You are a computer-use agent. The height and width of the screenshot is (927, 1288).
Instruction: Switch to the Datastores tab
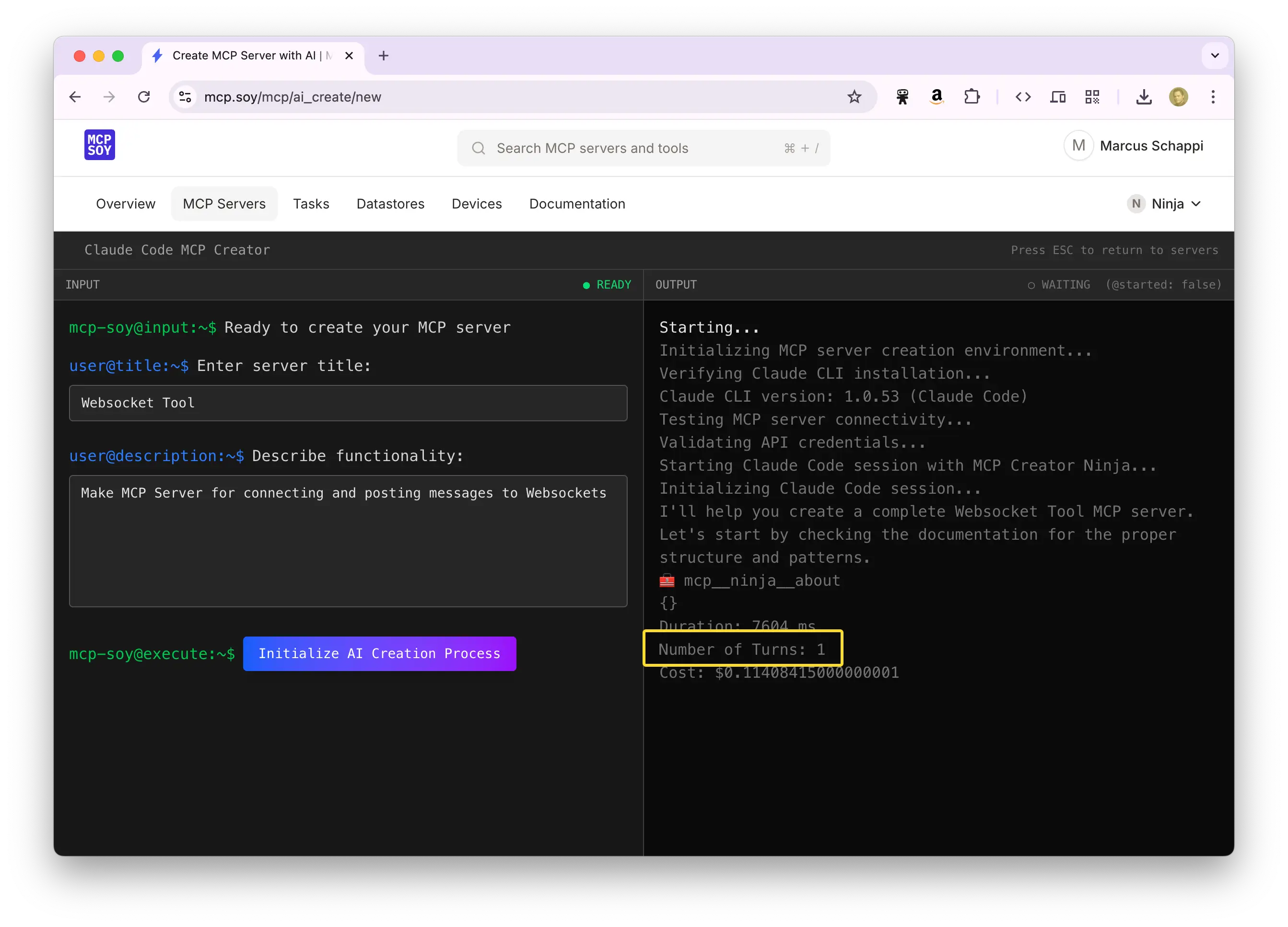[390, 204]
